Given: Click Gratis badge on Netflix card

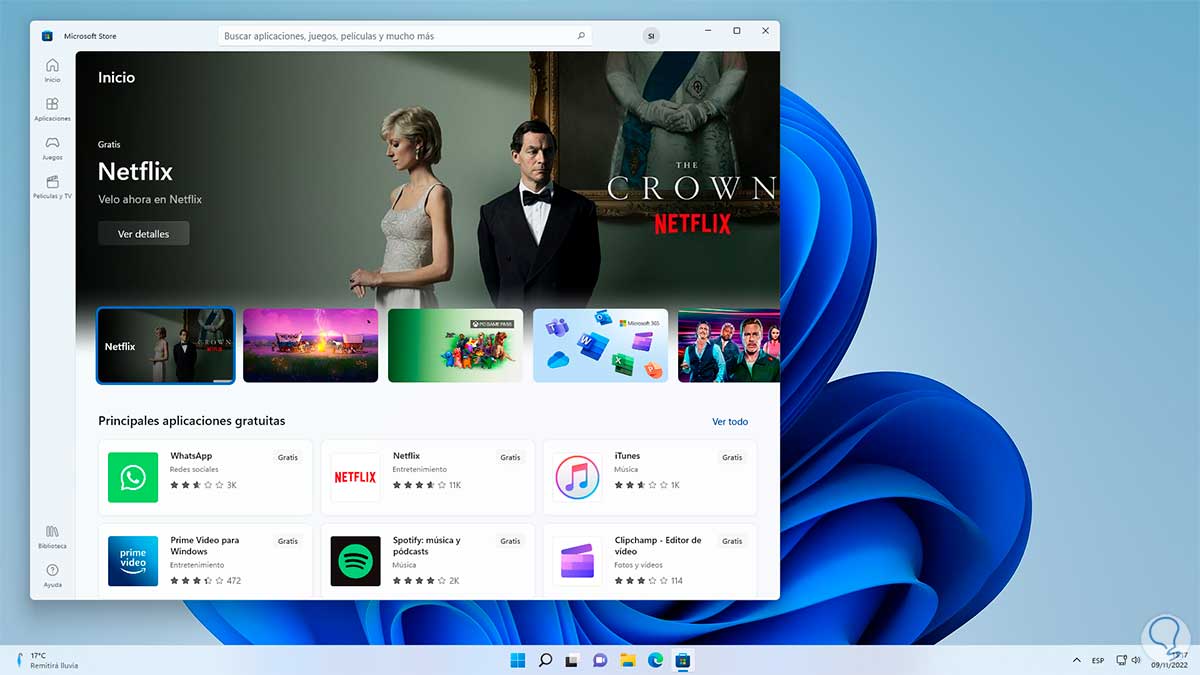Looking at the screenshot, I should point(510,457).
